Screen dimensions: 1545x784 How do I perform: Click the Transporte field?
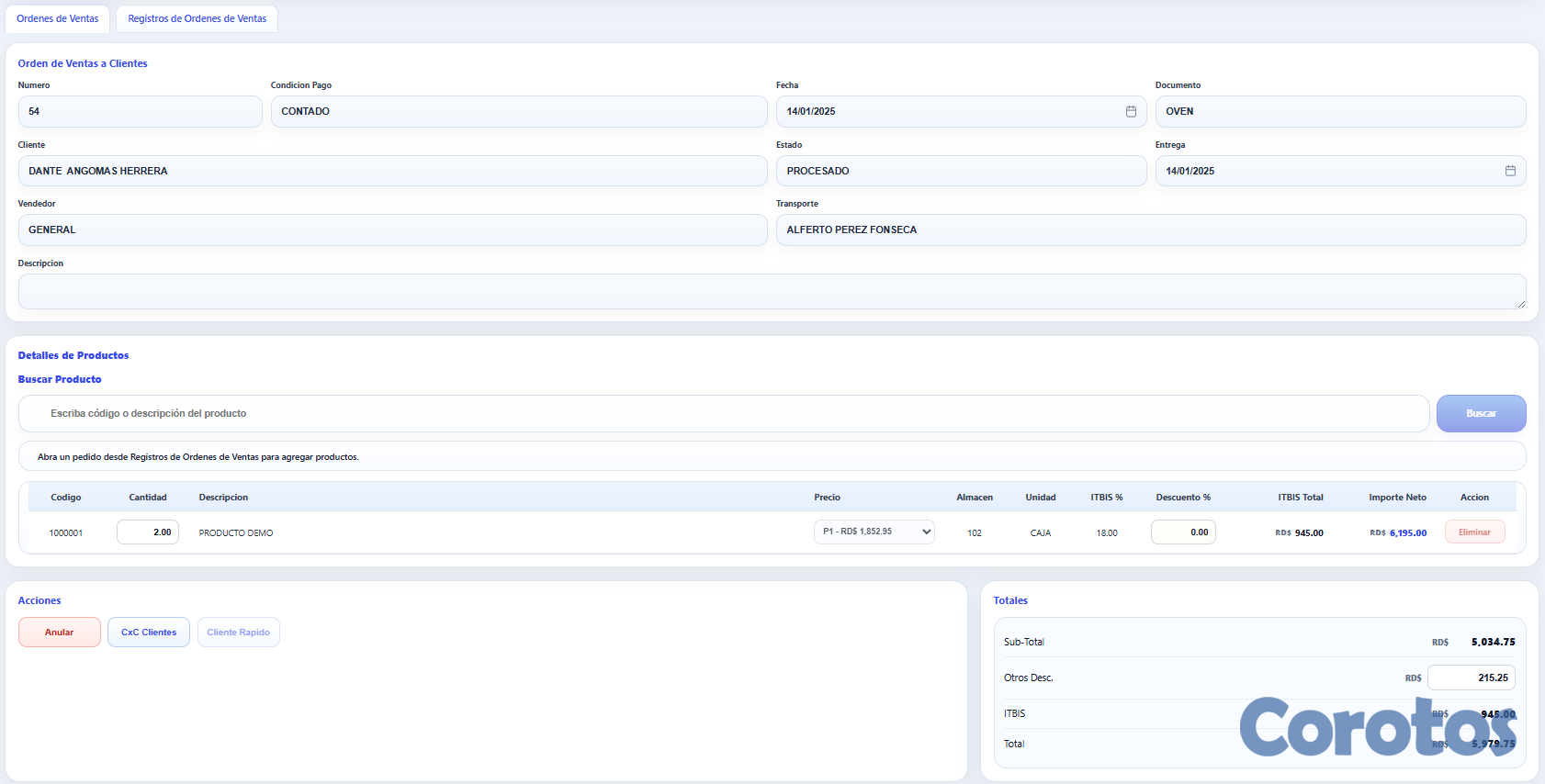tap(1150, 230)
